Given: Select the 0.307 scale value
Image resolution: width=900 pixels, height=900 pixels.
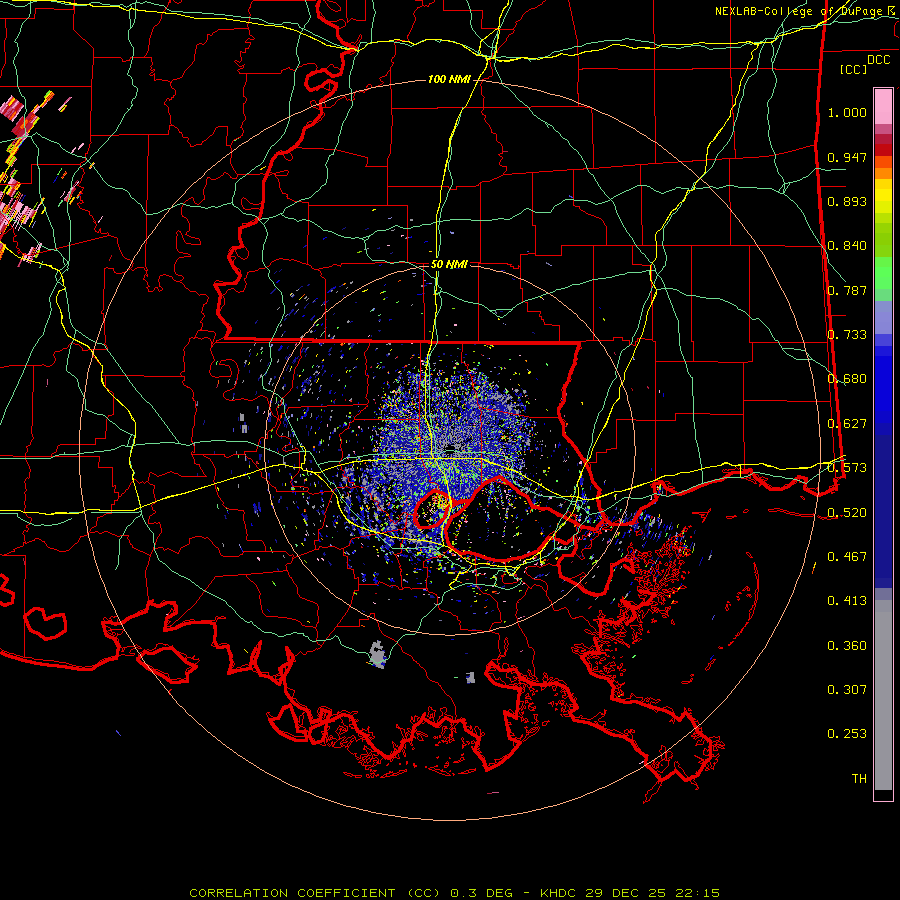Looking at the screenshot, I should pyautogui.click(x=847, y=690).
